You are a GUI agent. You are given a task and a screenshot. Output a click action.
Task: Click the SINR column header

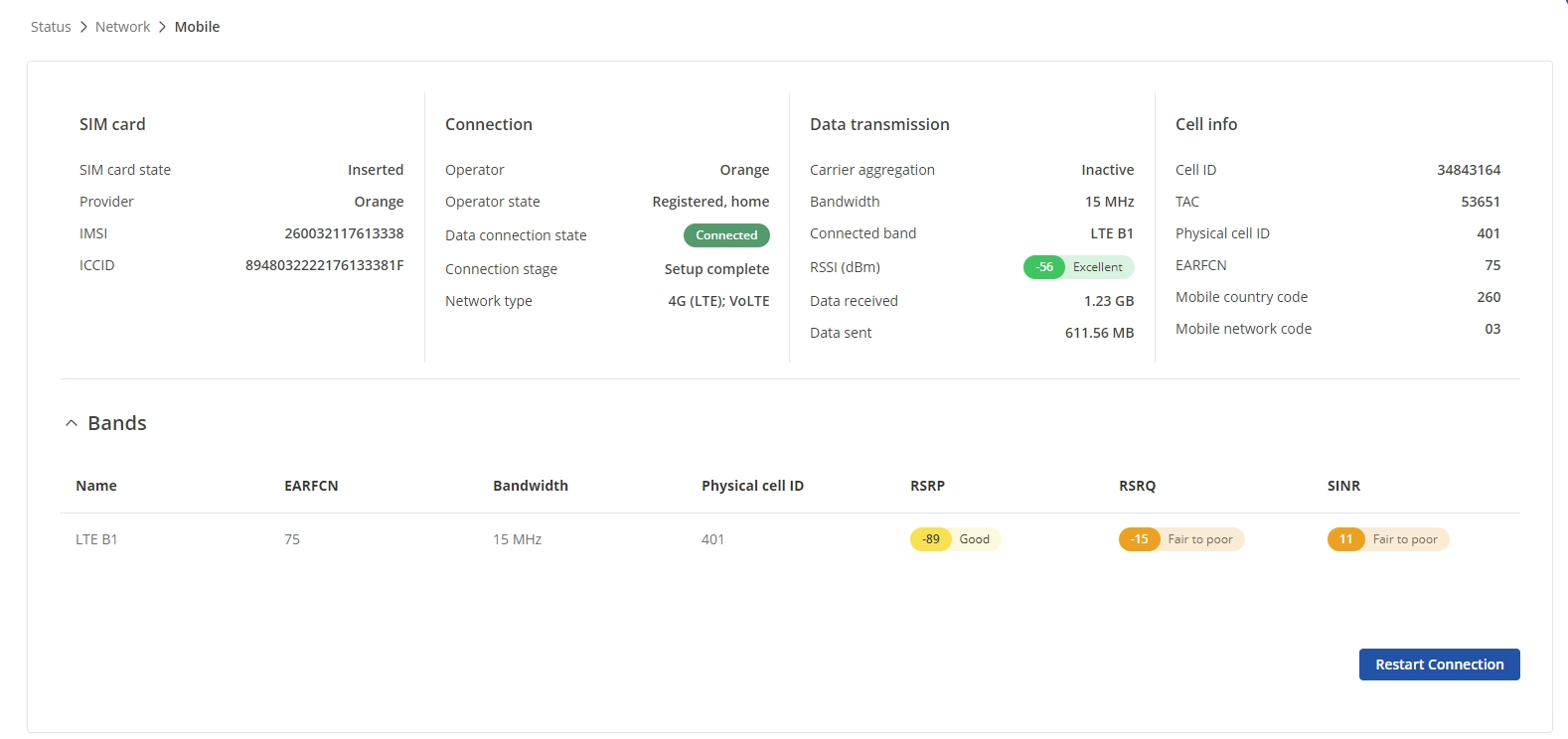pos(1343,486)
